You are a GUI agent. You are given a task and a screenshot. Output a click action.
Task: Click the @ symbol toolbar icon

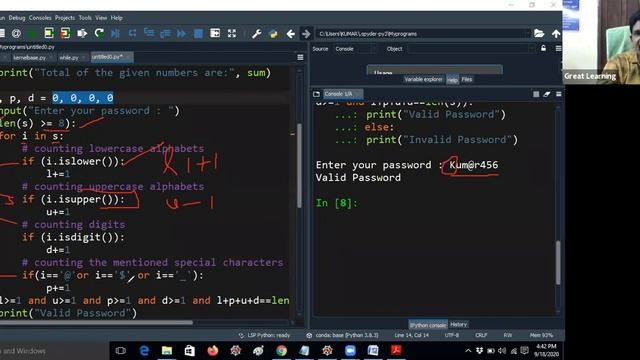coord(16,33)
